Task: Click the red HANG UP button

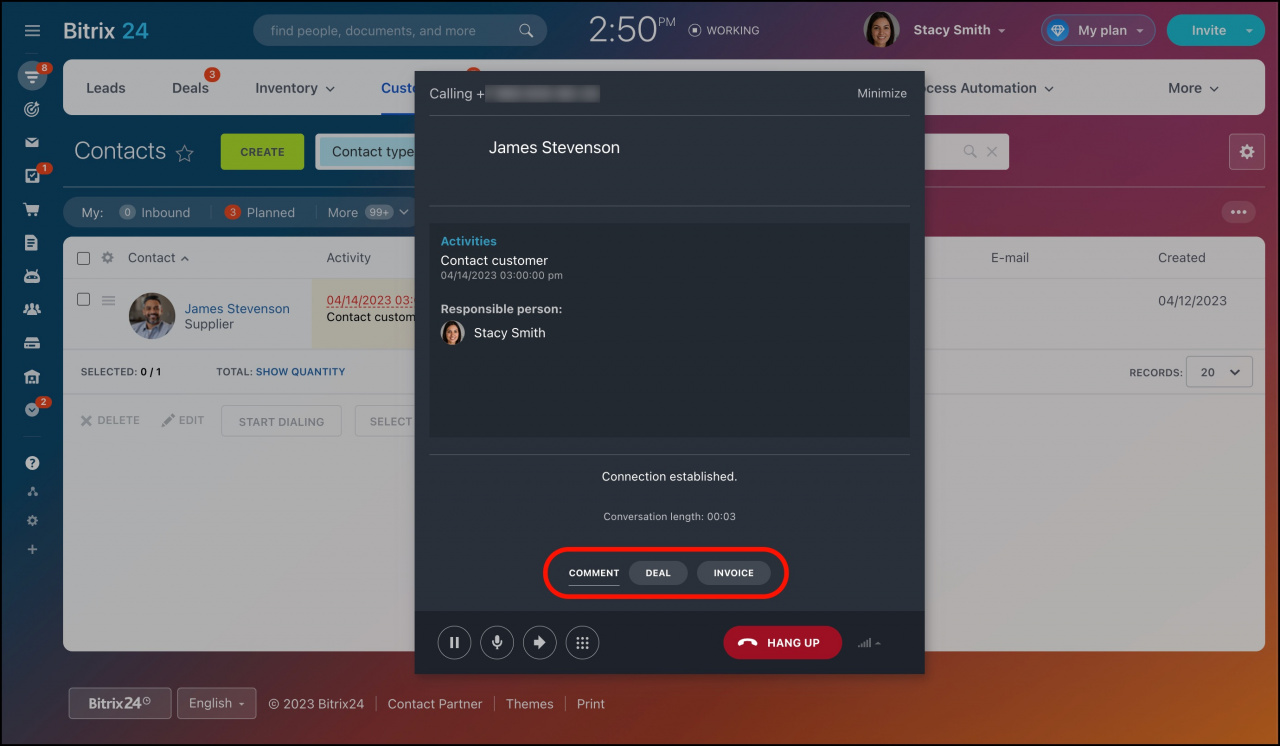Action: (x=782, y=643)
